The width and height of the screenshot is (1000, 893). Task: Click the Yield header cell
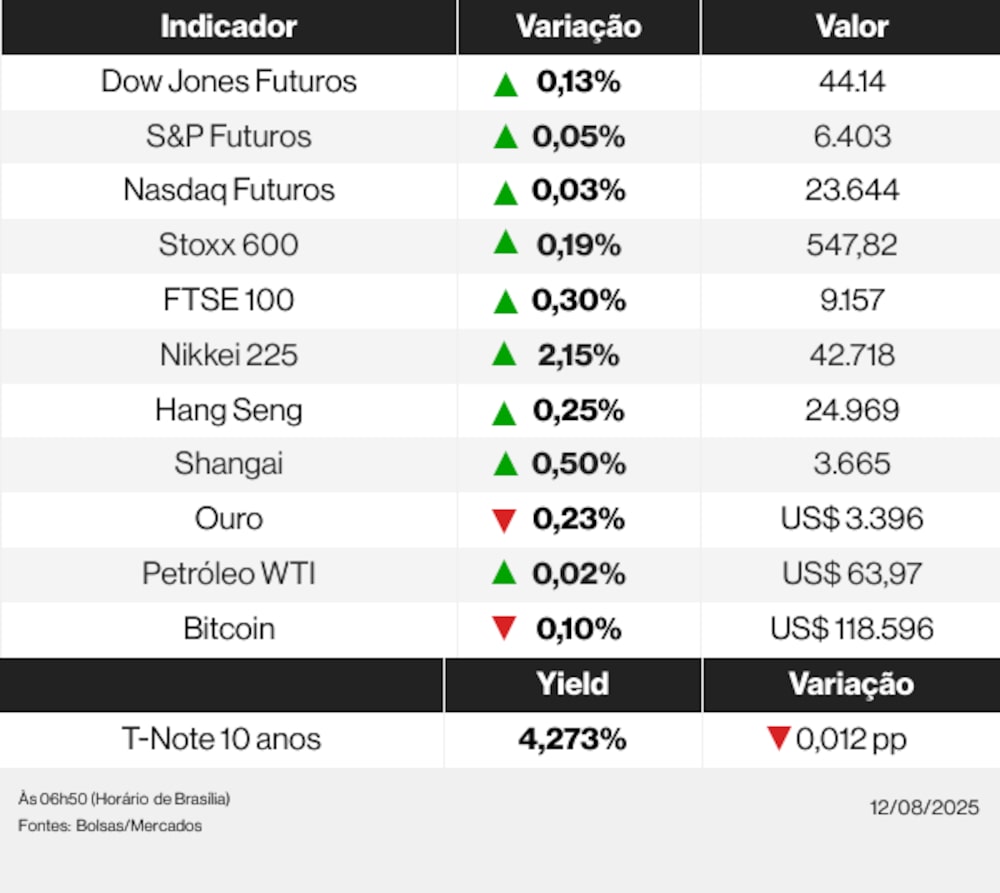coord(572,684)
